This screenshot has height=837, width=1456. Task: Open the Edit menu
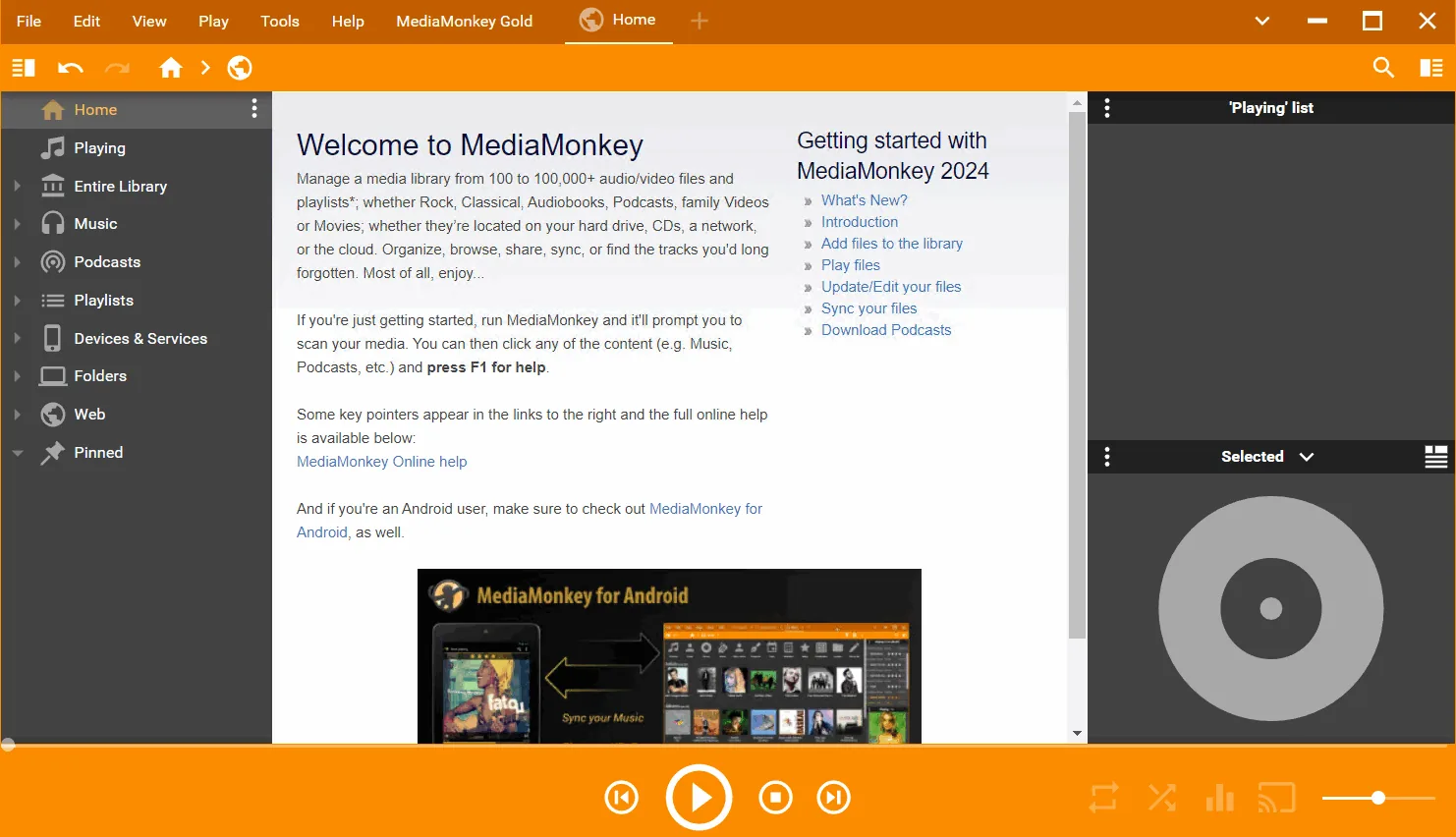click(x=86, y=21)
